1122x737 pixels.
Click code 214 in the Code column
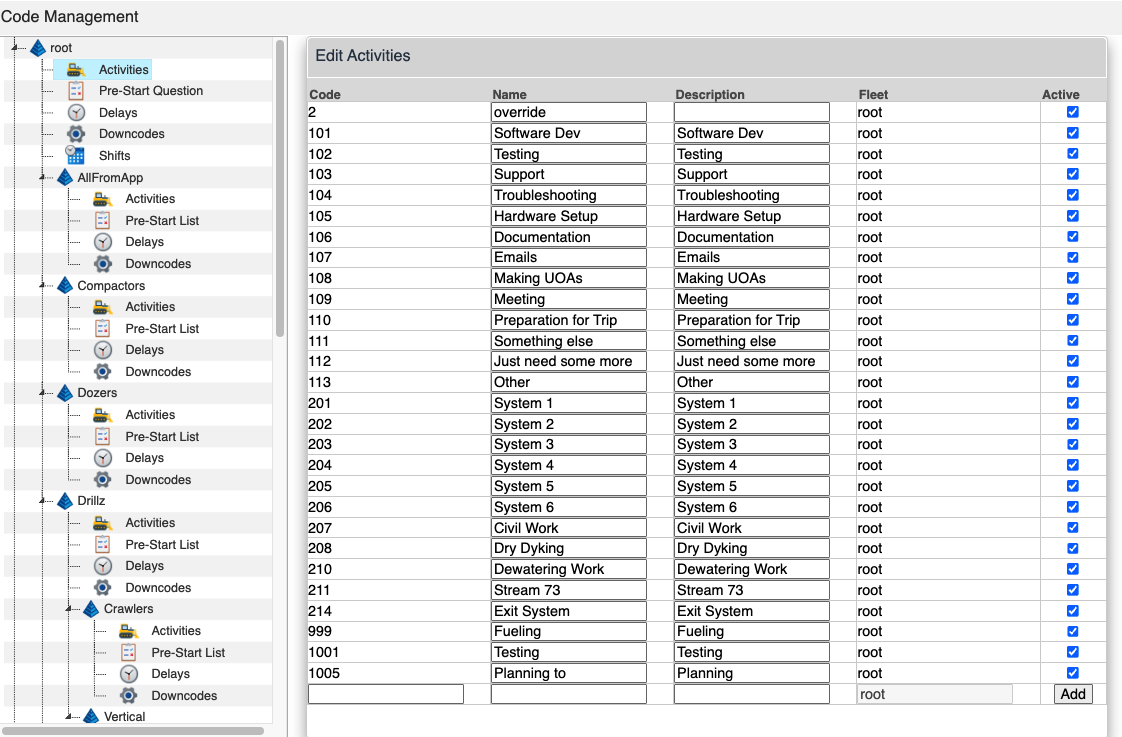[321, 611]
